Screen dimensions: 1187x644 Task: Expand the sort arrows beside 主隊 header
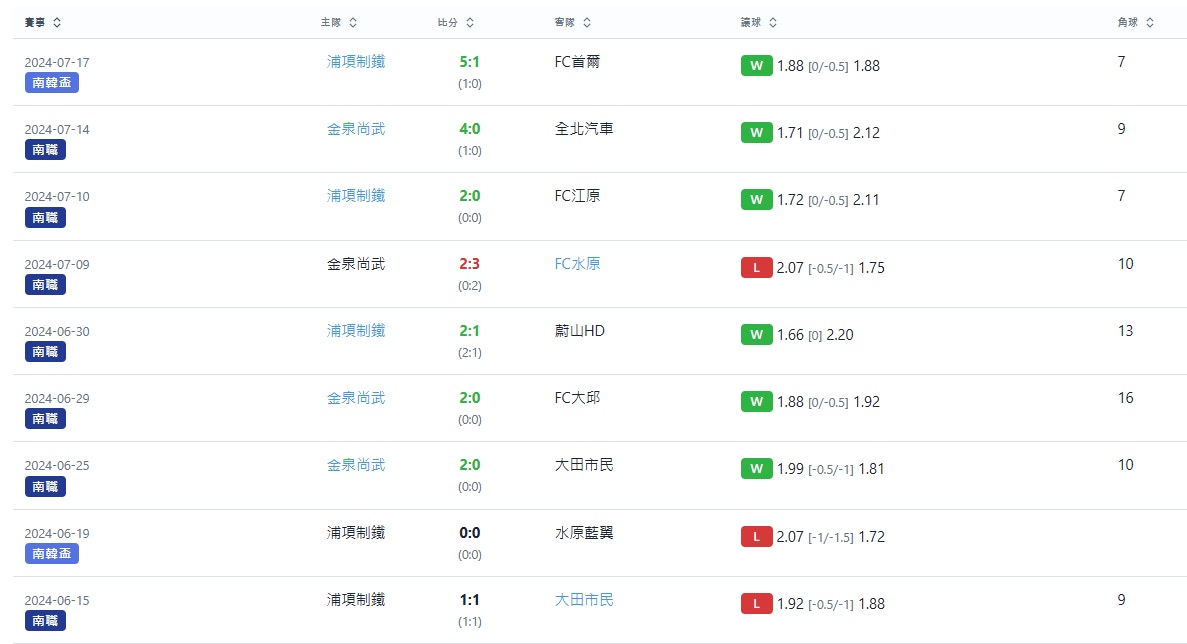coord(353,20)
